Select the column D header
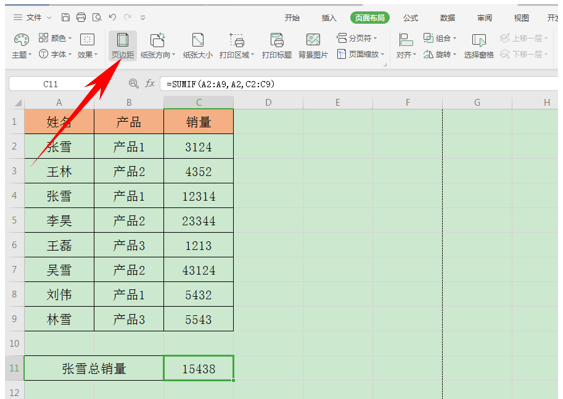This screenshot has height=399, width=563. (x=268, y=103)
